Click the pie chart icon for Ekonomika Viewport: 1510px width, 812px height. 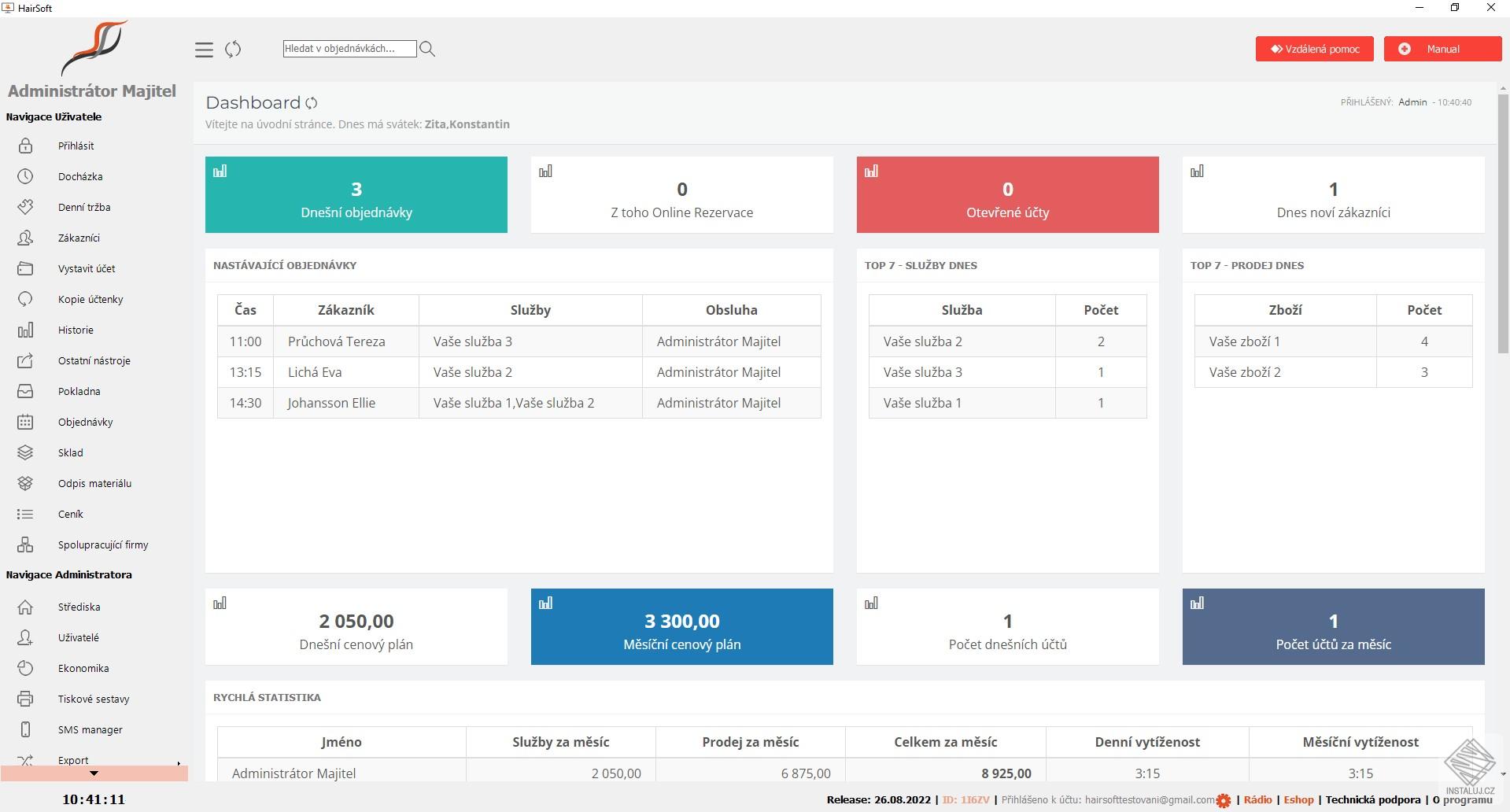(x=25, y=668)
